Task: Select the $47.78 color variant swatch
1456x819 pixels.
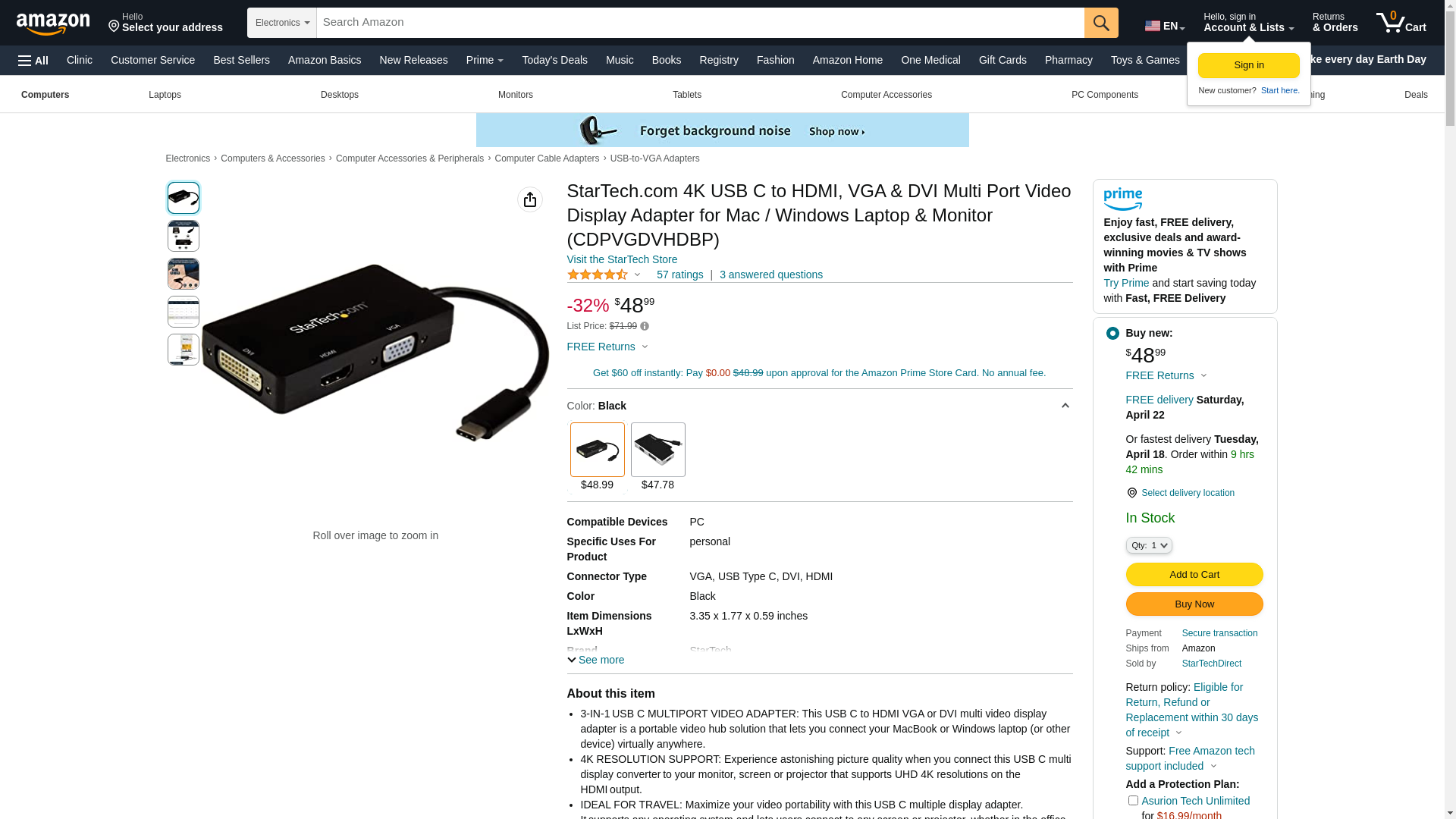Action: [x=658, y=457]
